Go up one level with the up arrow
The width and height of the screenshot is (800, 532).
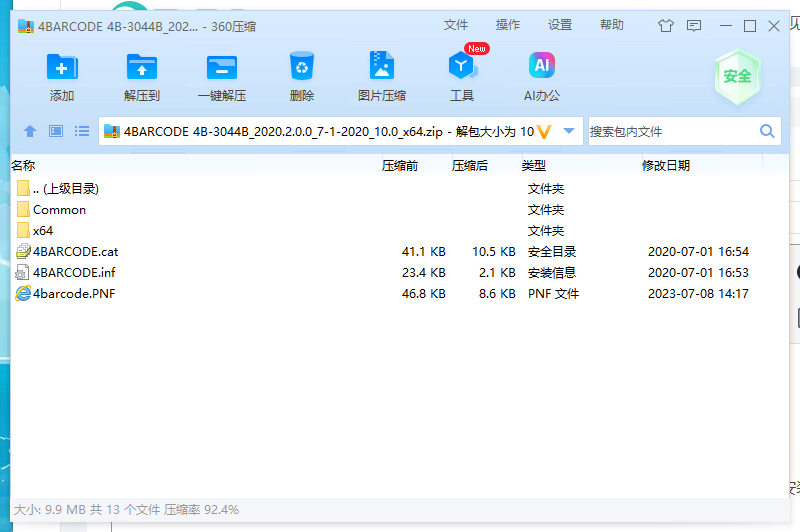pos(30,131)
